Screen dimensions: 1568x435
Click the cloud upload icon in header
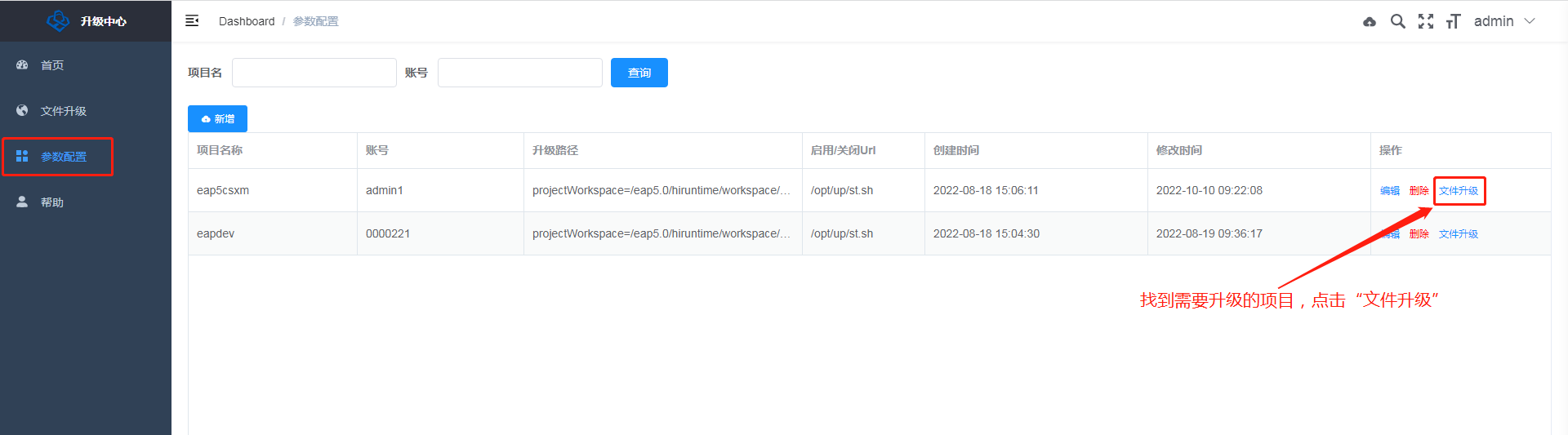tap(1370, 22)
